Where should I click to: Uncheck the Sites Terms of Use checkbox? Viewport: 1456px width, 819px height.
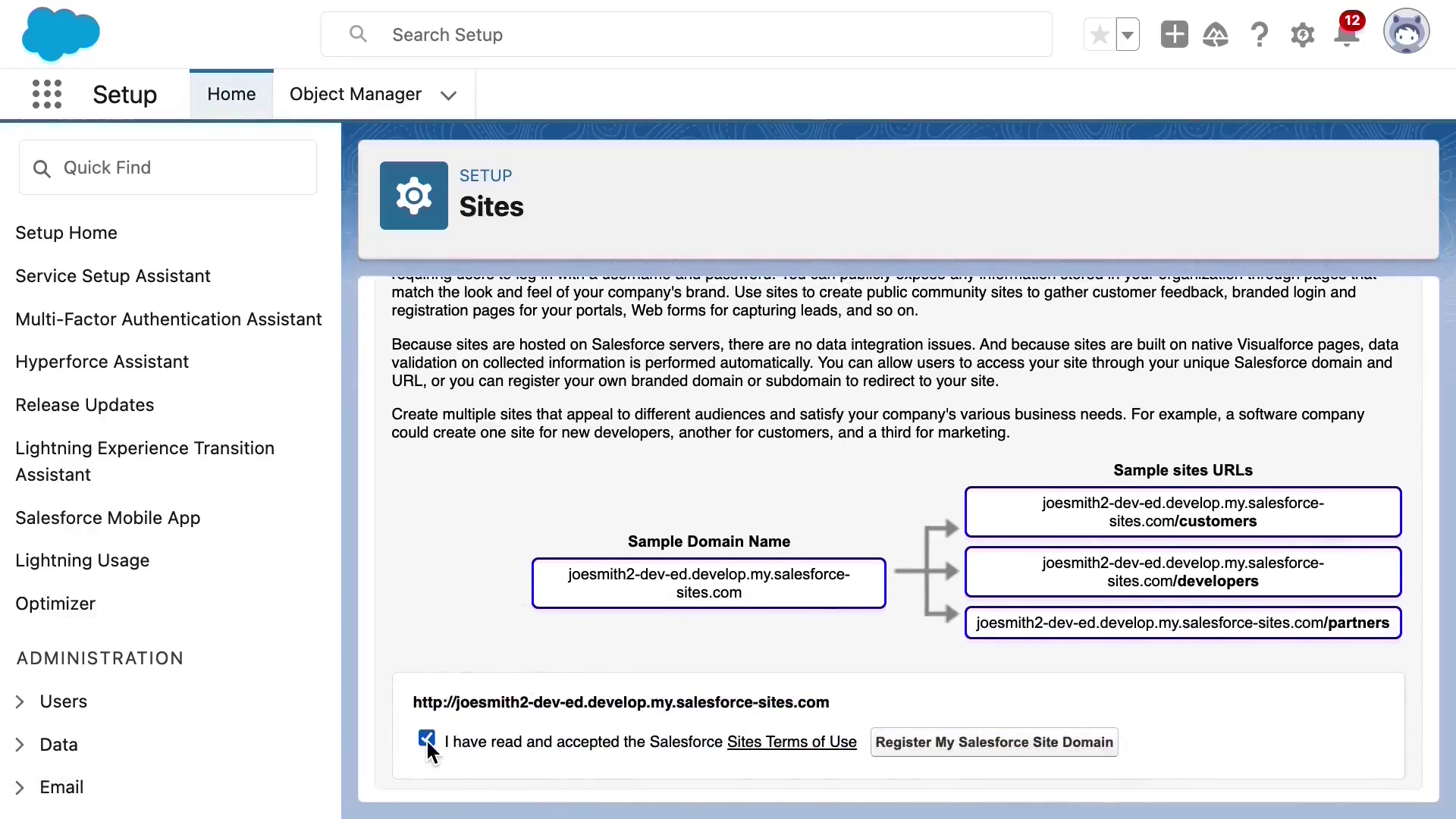pyautogui.click(x=426, y=739)
